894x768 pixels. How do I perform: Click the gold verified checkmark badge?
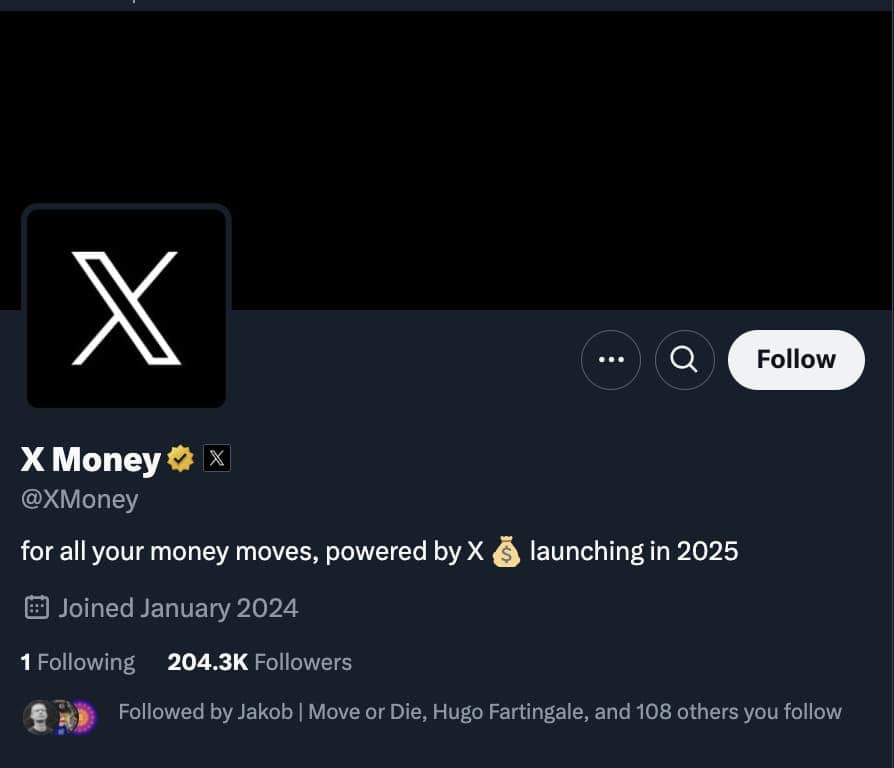(181, 459)
